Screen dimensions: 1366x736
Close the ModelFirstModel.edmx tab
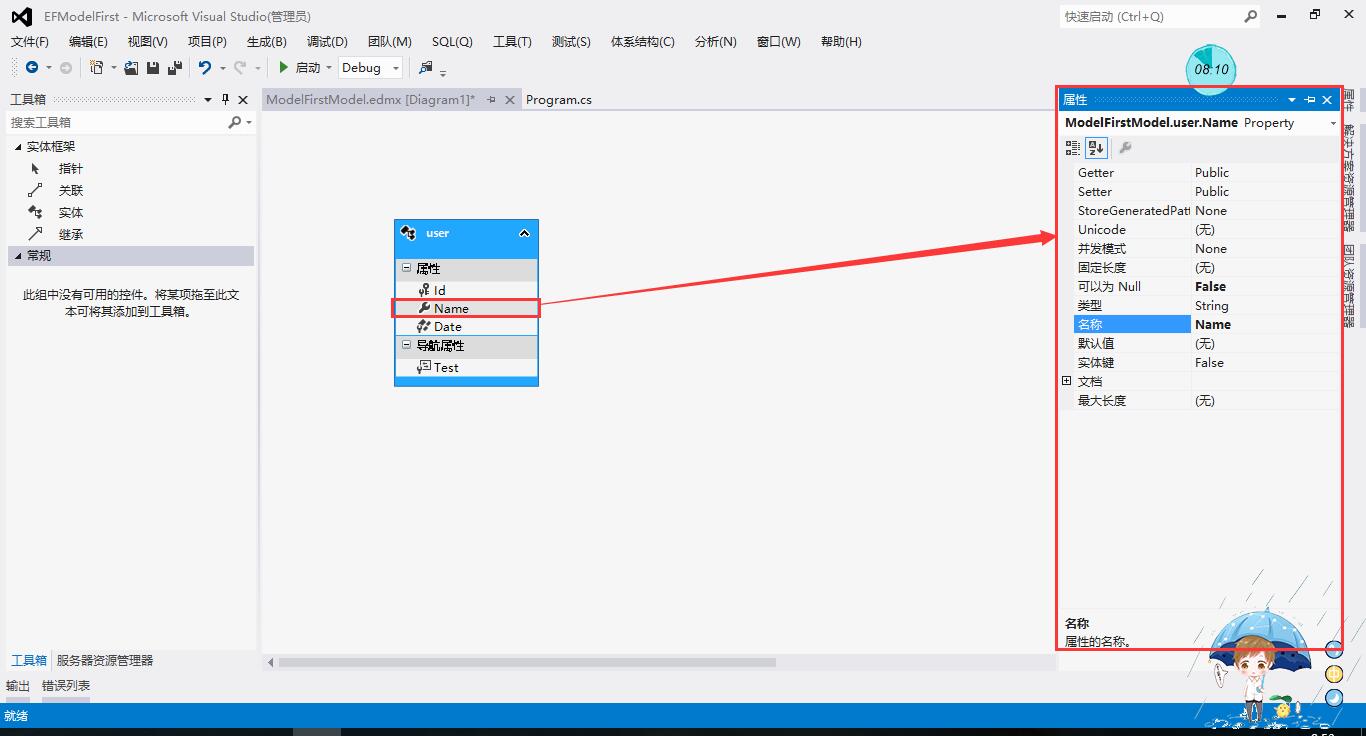(x=509, y=99)
